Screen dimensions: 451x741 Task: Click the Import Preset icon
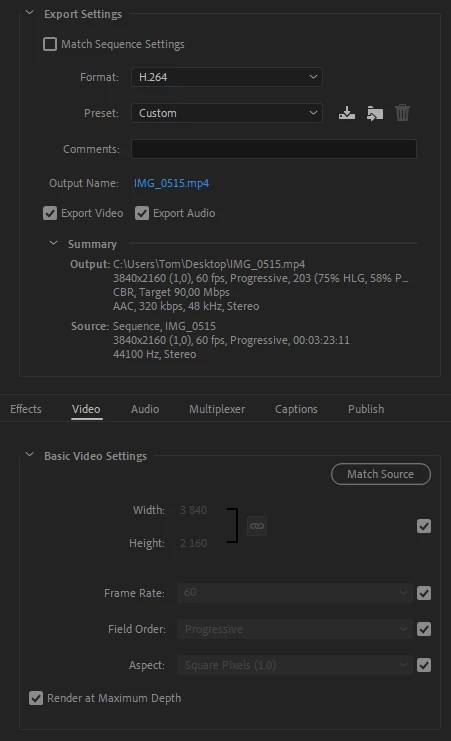(x=375, y=113)
